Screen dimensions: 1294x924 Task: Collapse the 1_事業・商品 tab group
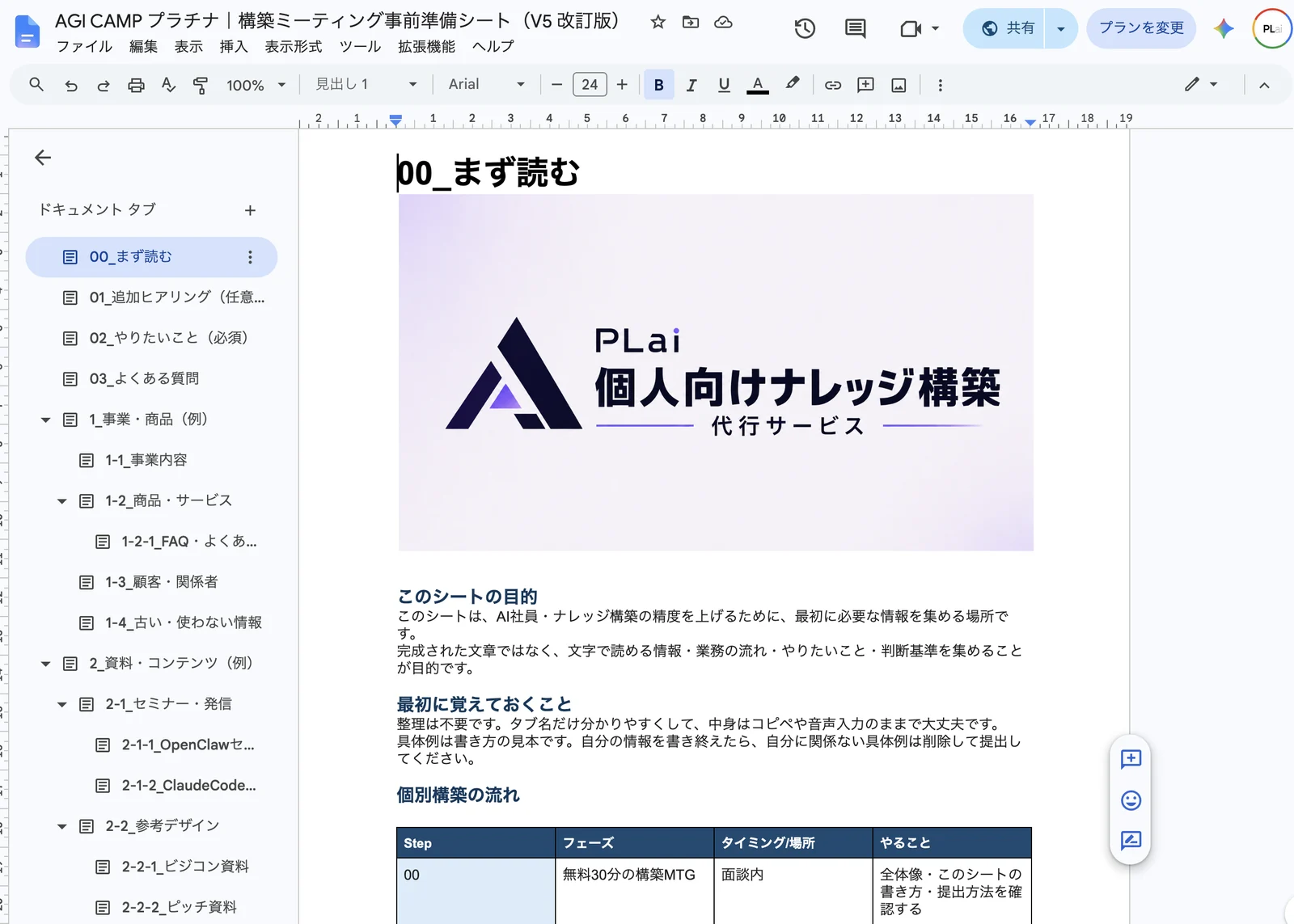[x=45, y=420]
